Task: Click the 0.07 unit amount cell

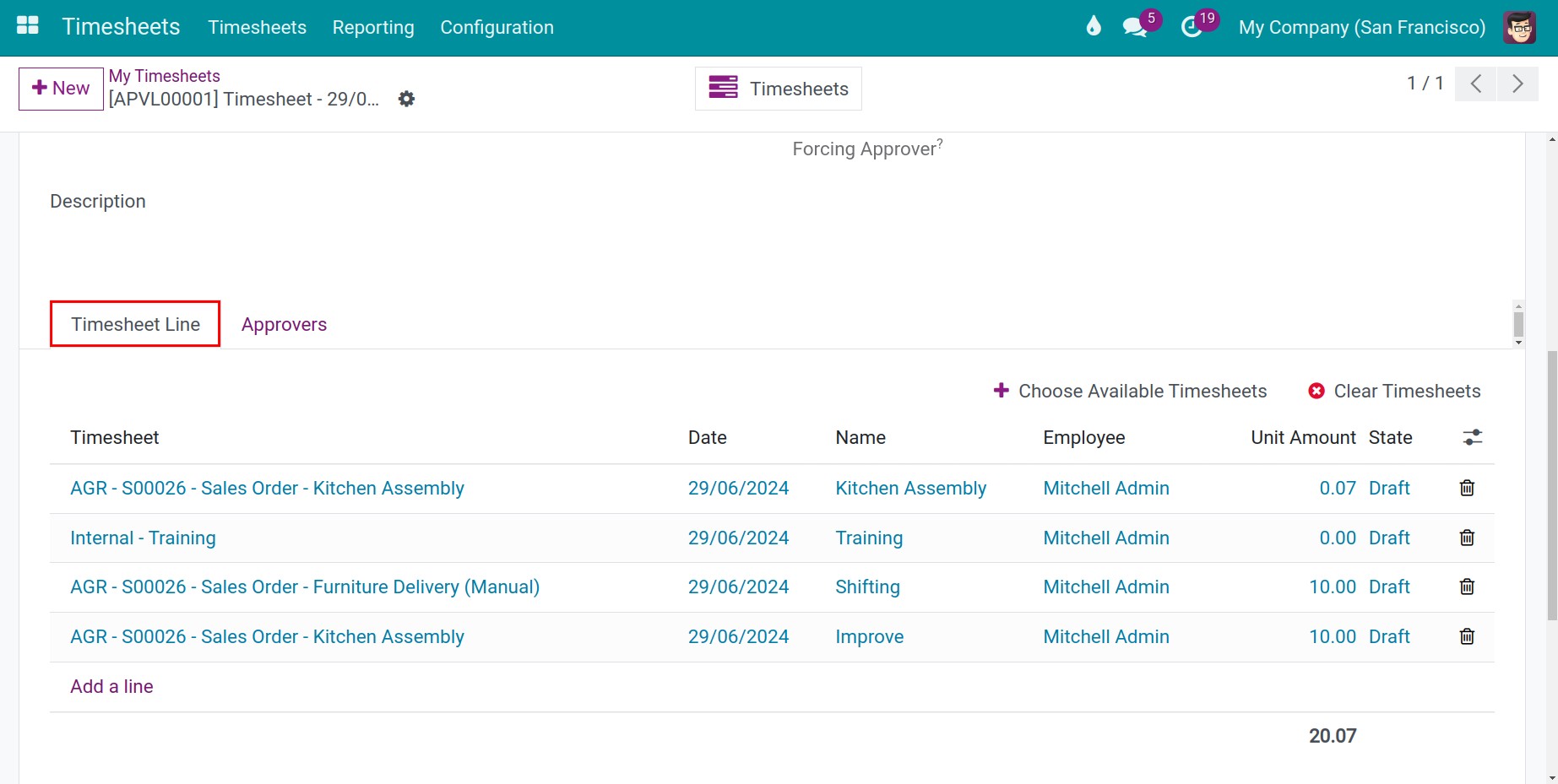Action: 1338,488
